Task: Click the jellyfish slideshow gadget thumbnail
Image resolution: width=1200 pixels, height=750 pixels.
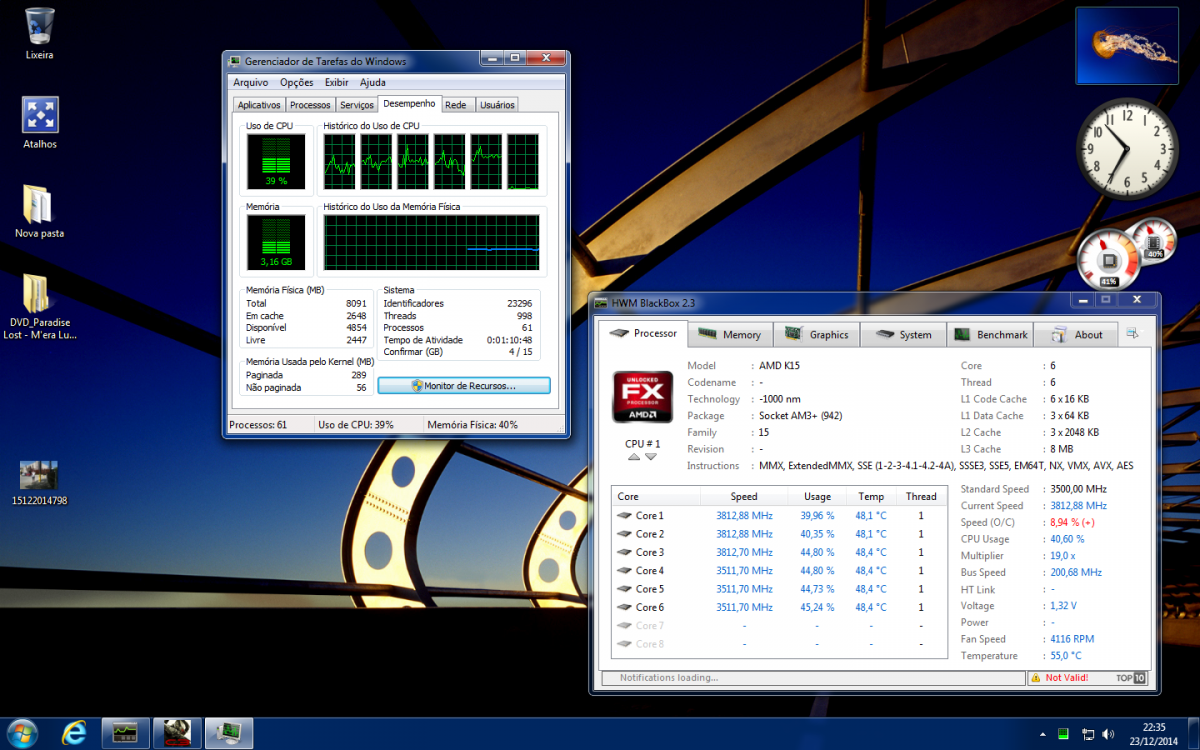Action: [1127, 46]
